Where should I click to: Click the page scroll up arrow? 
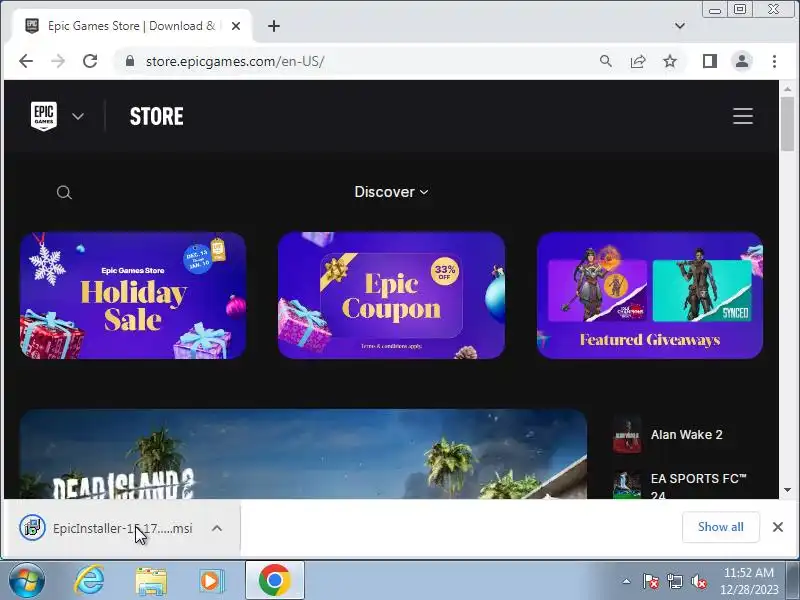tap(787, 89)
